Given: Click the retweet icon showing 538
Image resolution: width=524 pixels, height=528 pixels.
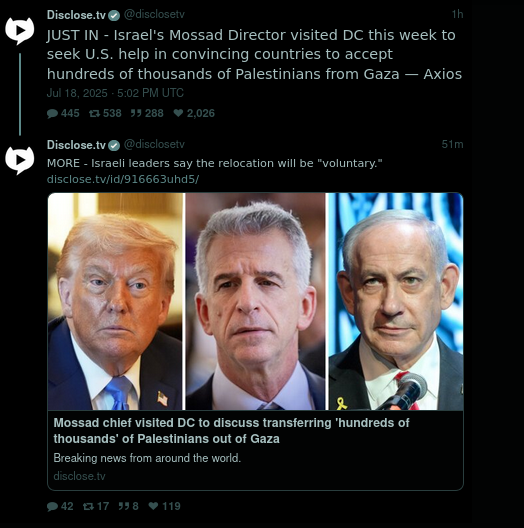Looking at the screenshot, I should pos(94,113).
